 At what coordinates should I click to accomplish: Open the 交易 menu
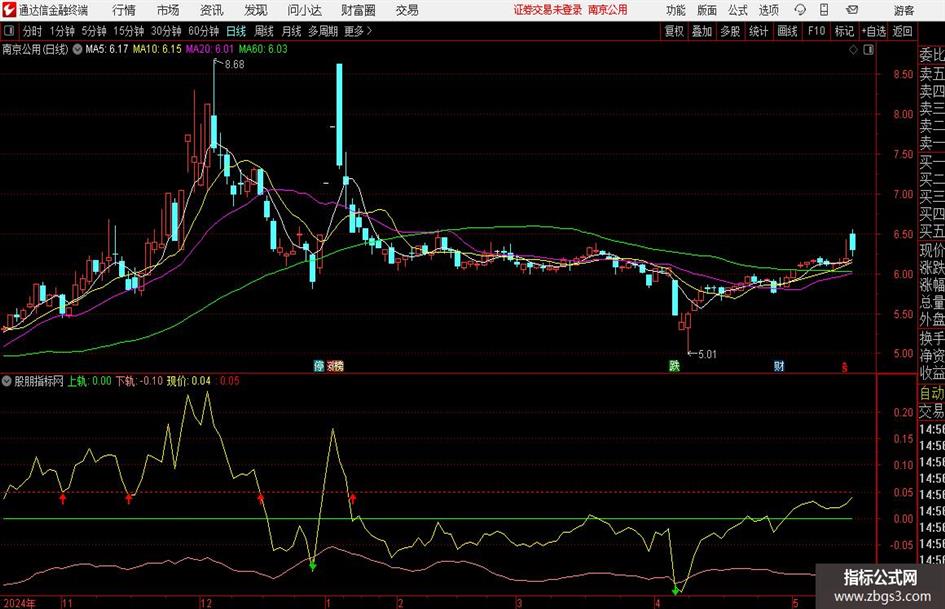coord(407,10)
